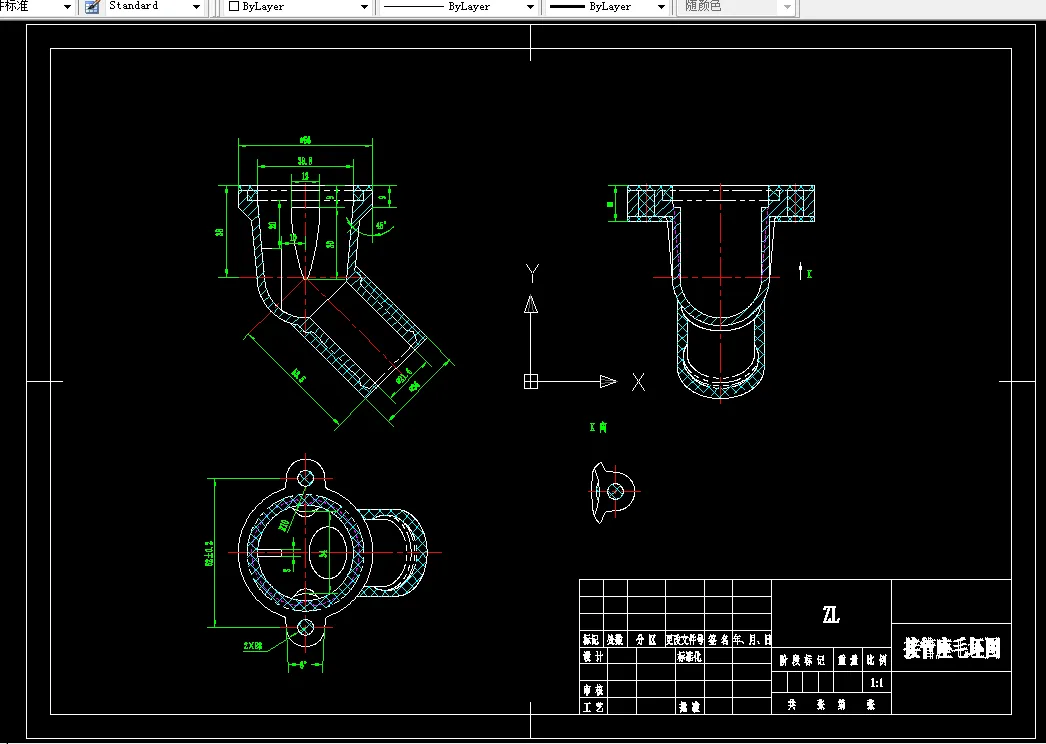The width and height of the screenshot is (1046, 744).
Task: Click the UCS origin square icon
Action: click(x=531, y=382)
